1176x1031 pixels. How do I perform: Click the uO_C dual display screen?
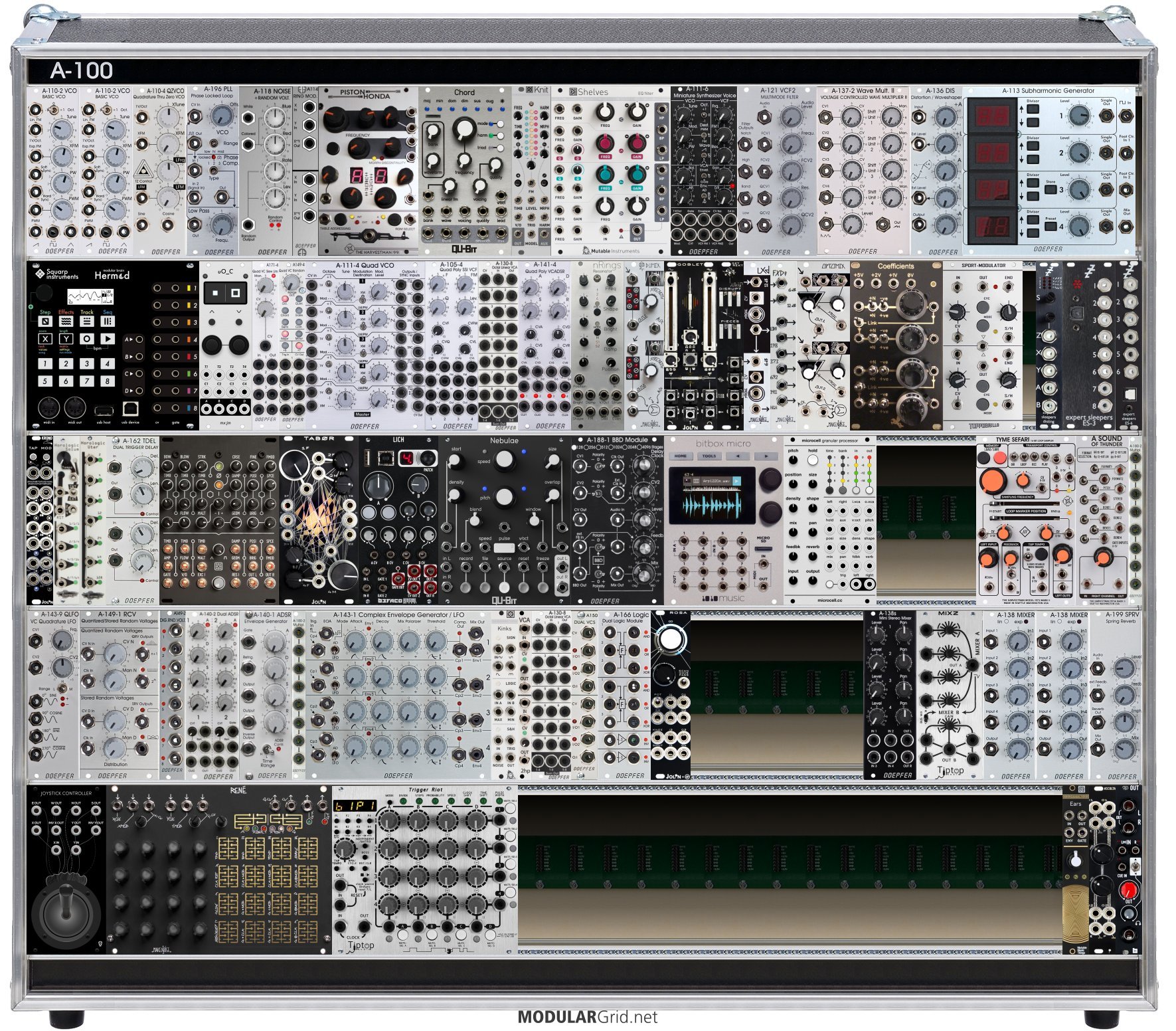point(224,292)
